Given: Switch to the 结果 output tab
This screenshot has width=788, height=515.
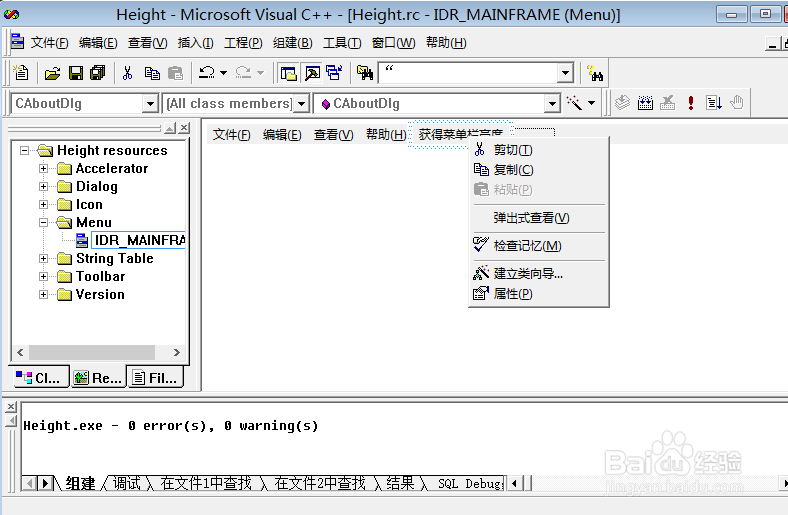Looking at the screenshot, I should (x=401, y=483).
